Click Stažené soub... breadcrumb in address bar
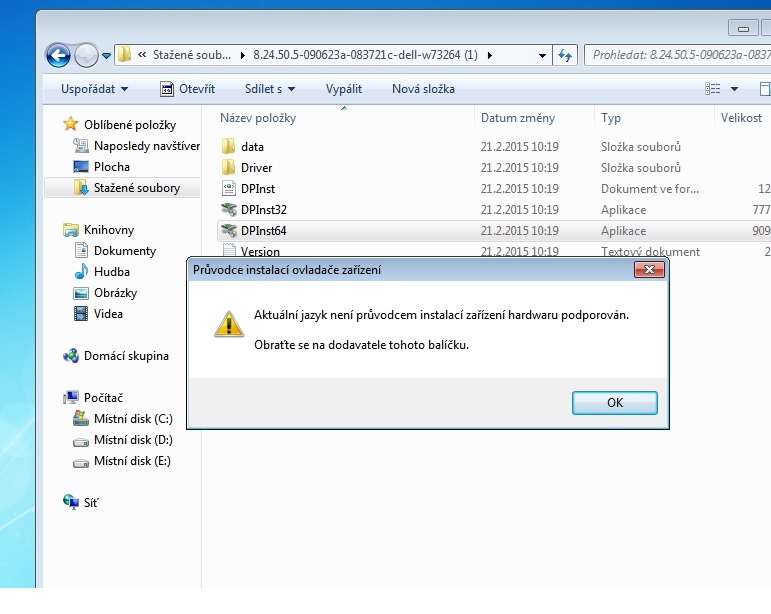Screen dimensions: 771x614 pyautogui.click(x=191, y=55)
